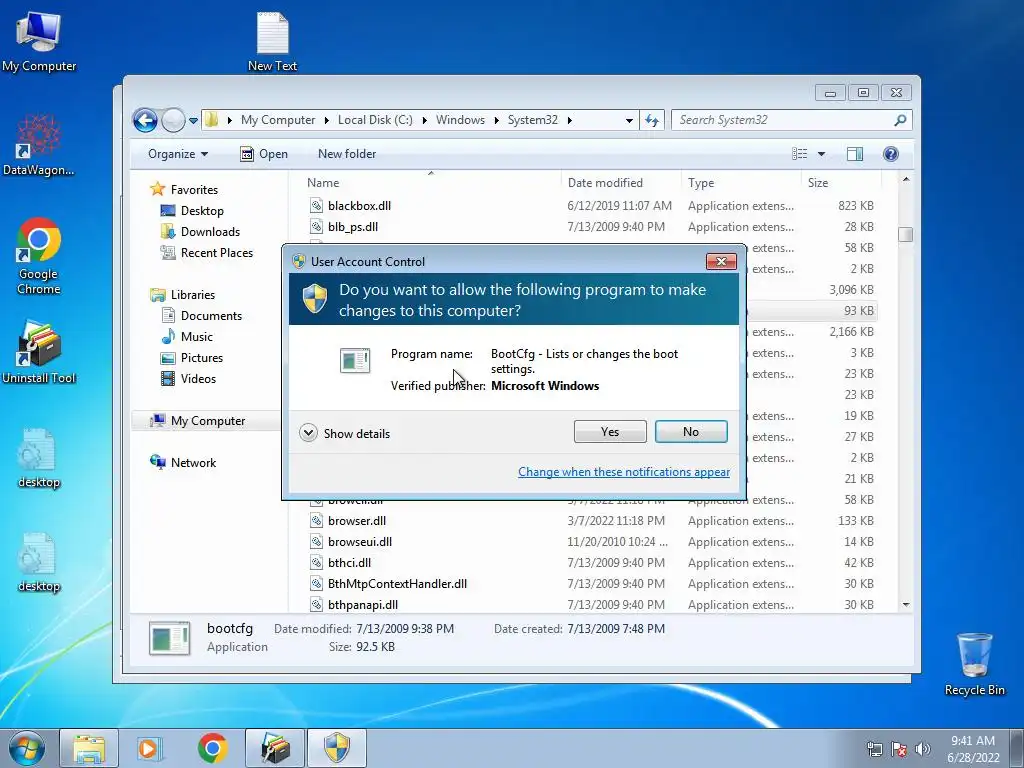This screenshot has height=768, width=1024.
Task: Select Network in navigation pane
Action: point(183,463)
